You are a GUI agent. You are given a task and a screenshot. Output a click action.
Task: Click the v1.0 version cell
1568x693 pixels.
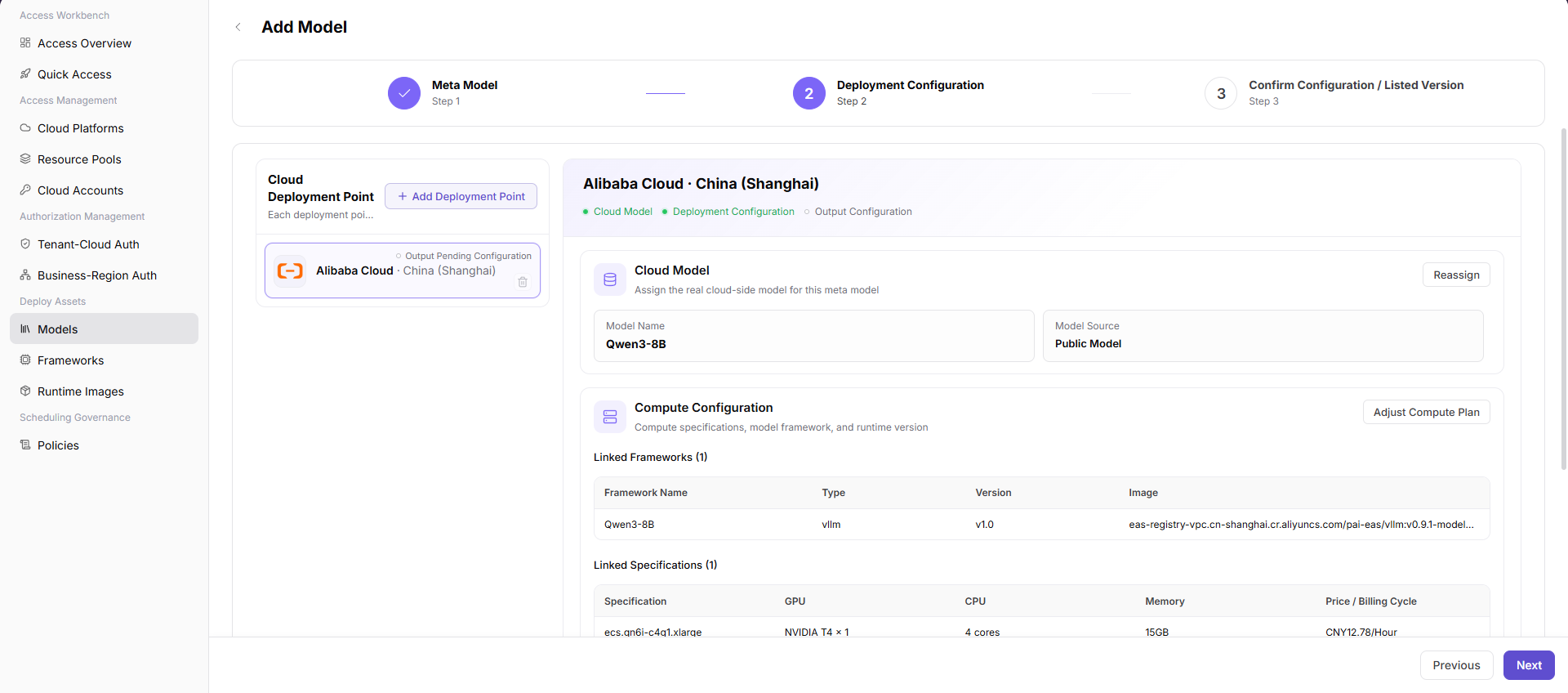[x=984, y=525]
